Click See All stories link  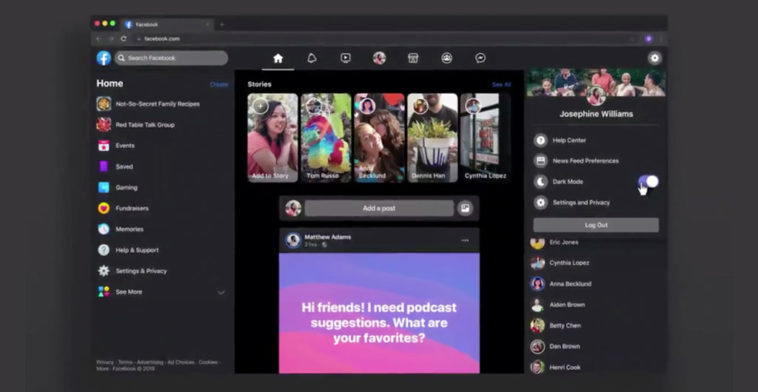(x=501, y=85)
